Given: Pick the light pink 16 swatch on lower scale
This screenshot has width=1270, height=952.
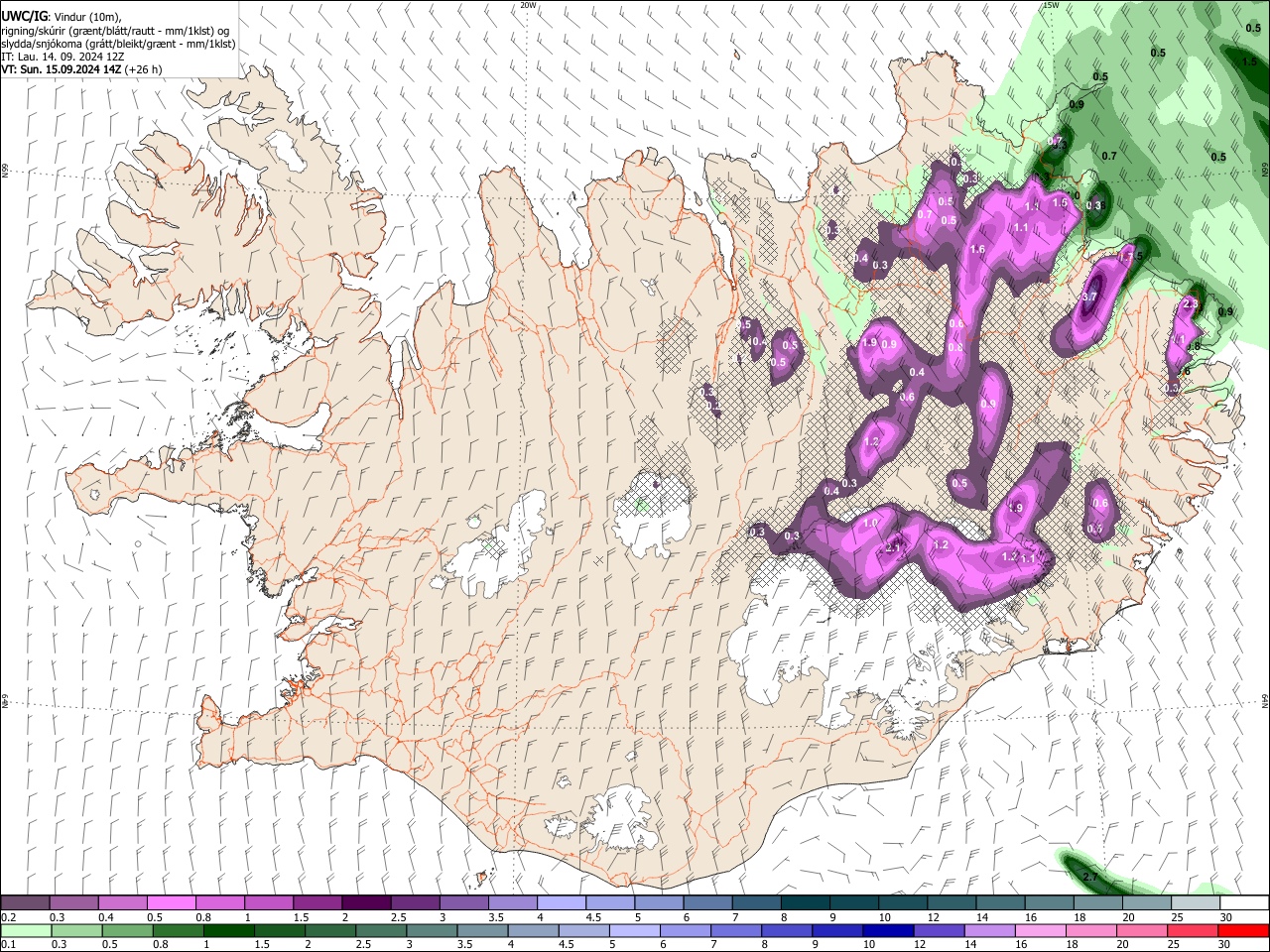Looking at the screenshot, I should [1041, 930].
